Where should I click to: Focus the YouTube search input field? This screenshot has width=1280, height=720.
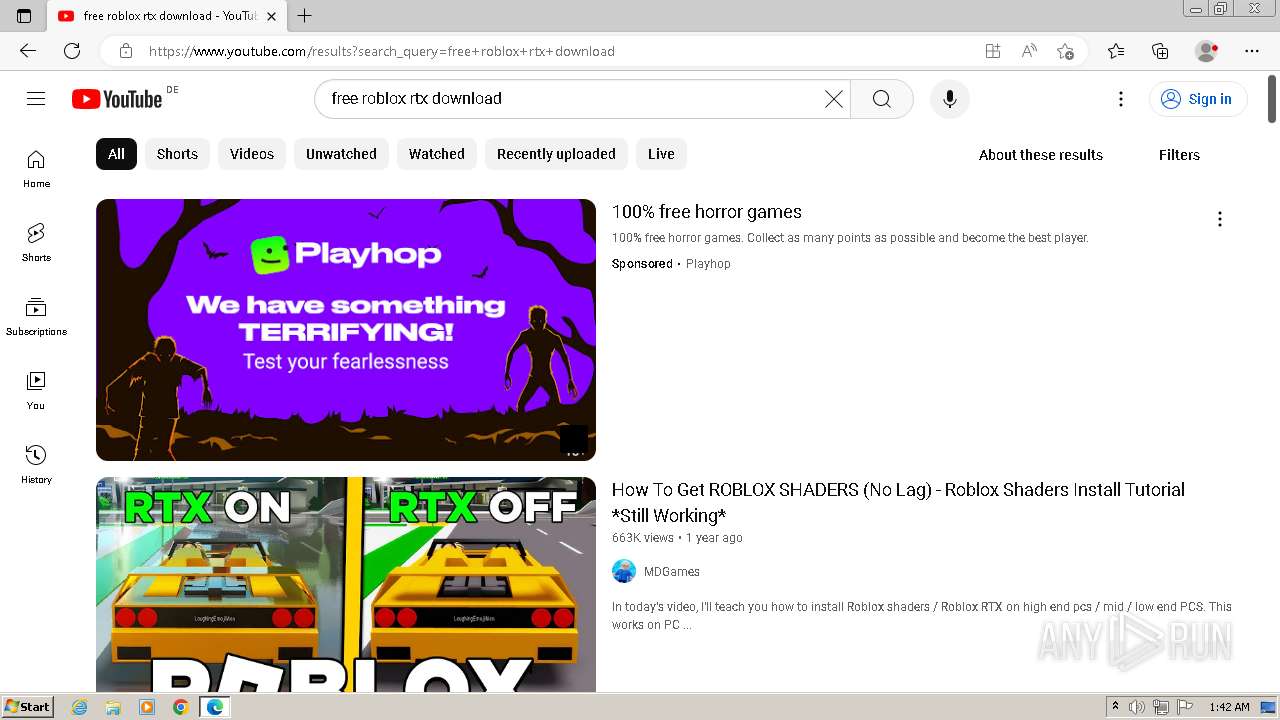point(570,98)
